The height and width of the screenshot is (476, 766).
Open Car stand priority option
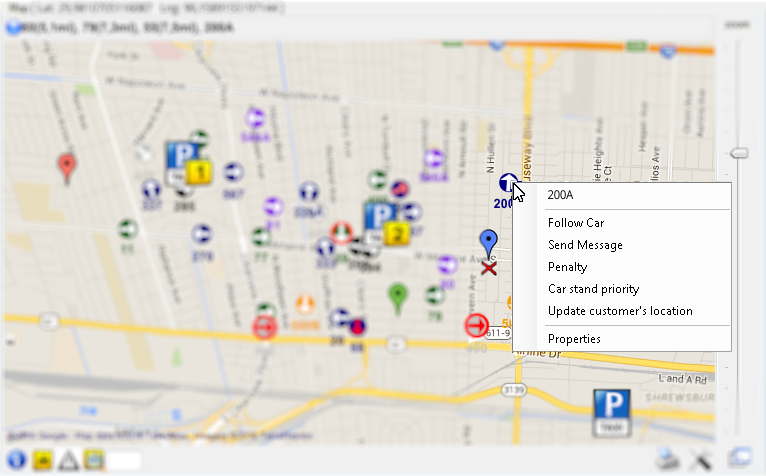[594, 289]
